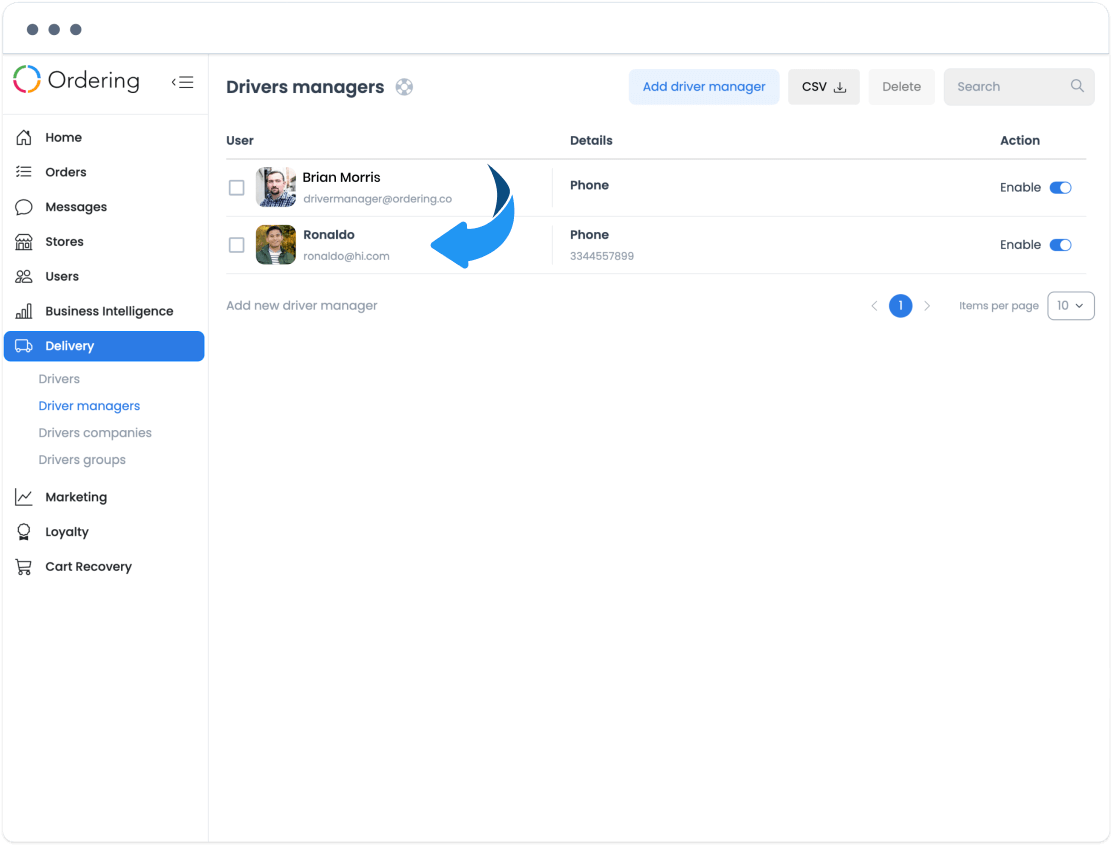Open the Orders menu item
The width and height of the screenshot is (1113, 847).
coord(104,172)
